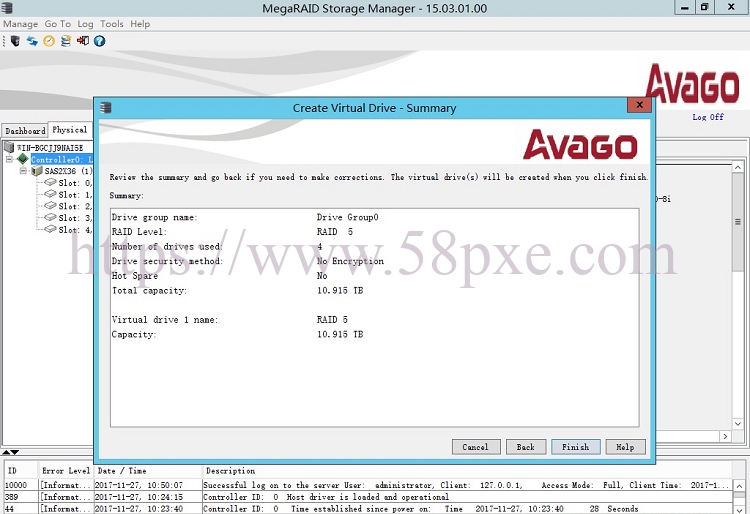The image size is (750, 514).
Task: Click the 'Hot Spare' label
Action: click(x=134, y=276)
